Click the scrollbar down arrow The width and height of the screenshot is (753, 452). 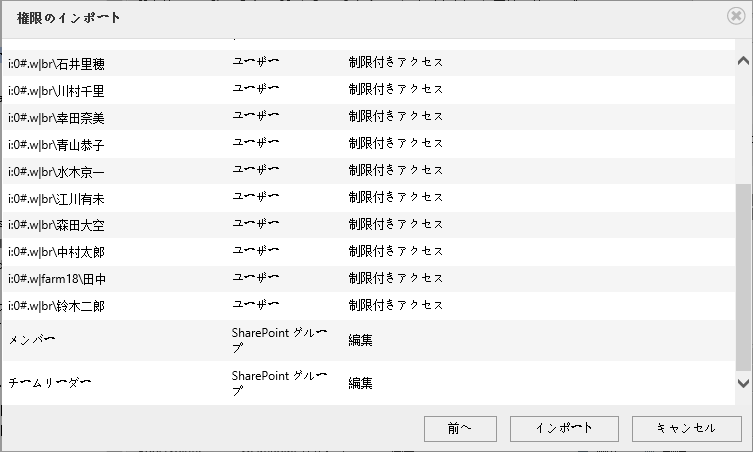(743, 383)
